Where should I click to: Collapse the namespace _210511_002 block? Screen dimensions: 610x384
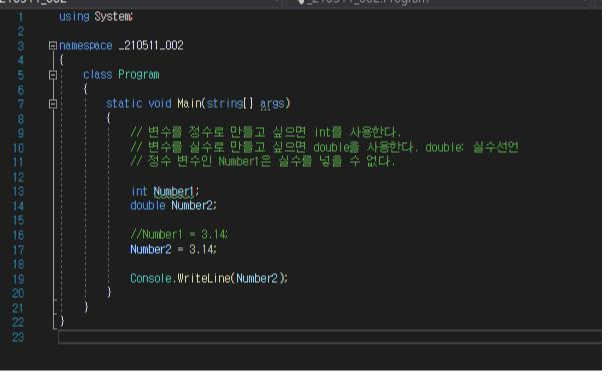click(x=53, y=46)
